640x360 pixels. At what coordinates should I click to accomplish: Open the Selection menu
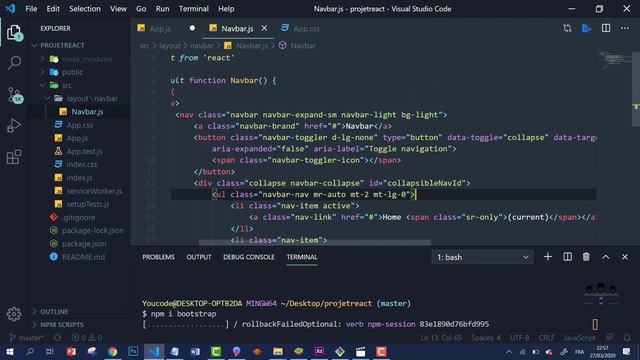pyautogui.click(x=85, y=9)
